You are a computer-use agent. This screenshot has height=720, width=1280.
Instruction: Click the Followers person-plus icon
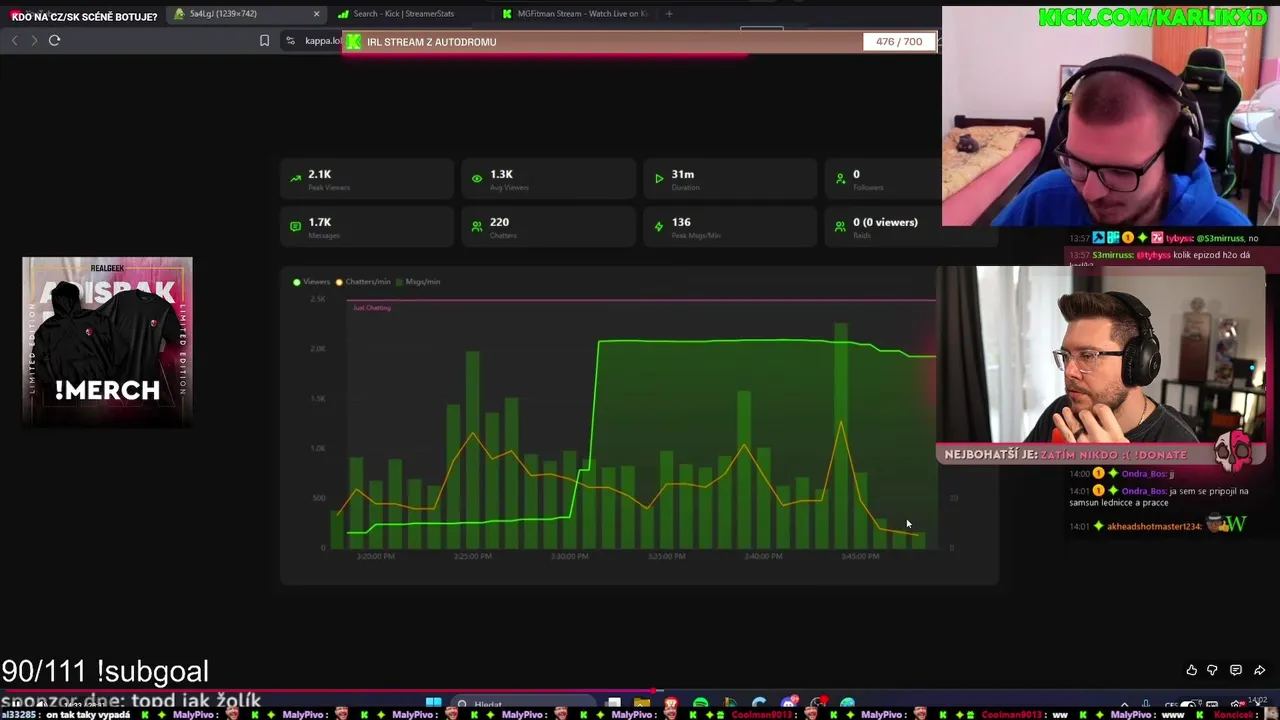click(x=840, y=179)
